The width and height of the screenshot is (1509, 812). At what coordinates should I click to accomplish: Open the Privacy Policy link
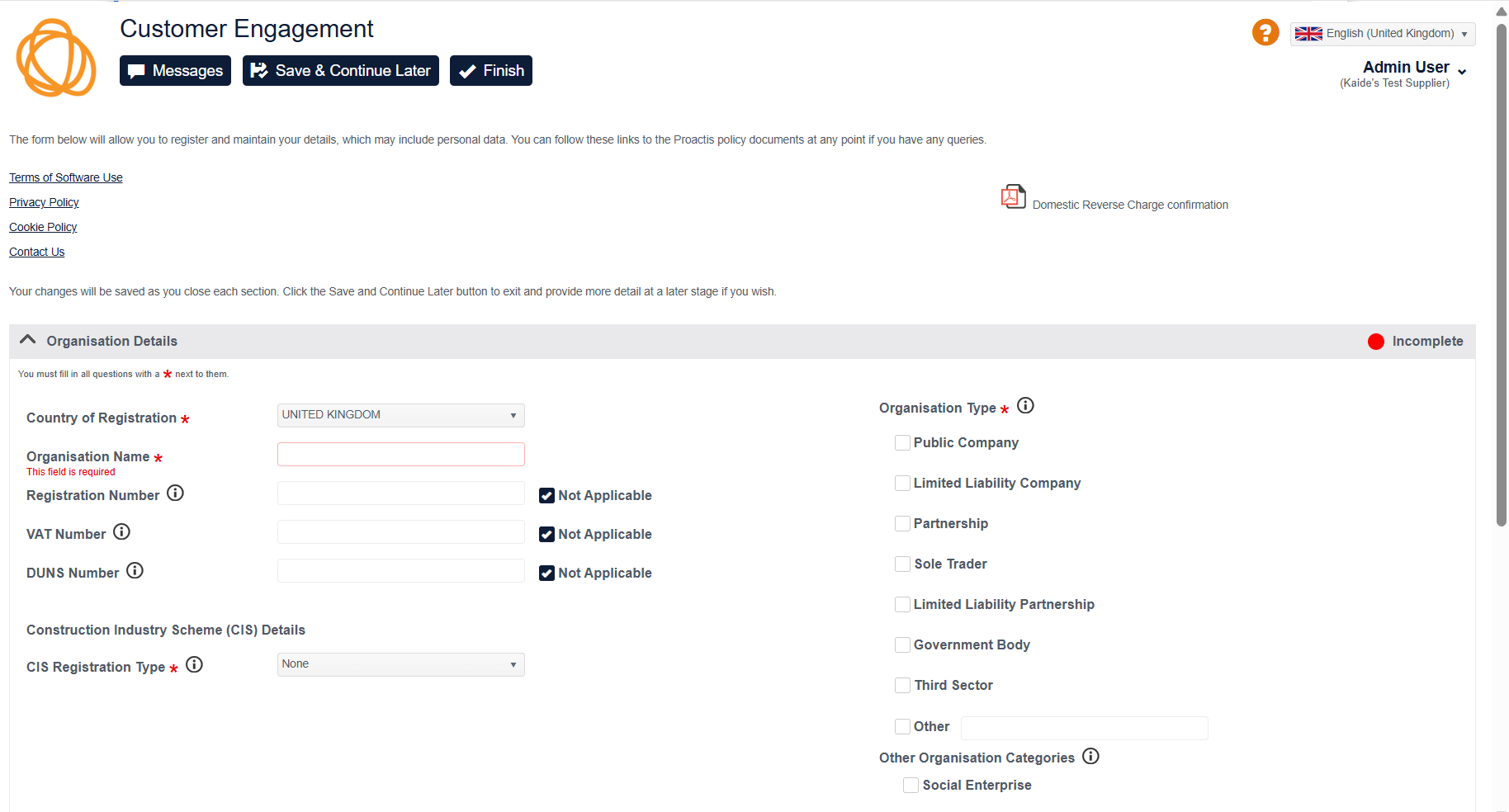(44, 202)
